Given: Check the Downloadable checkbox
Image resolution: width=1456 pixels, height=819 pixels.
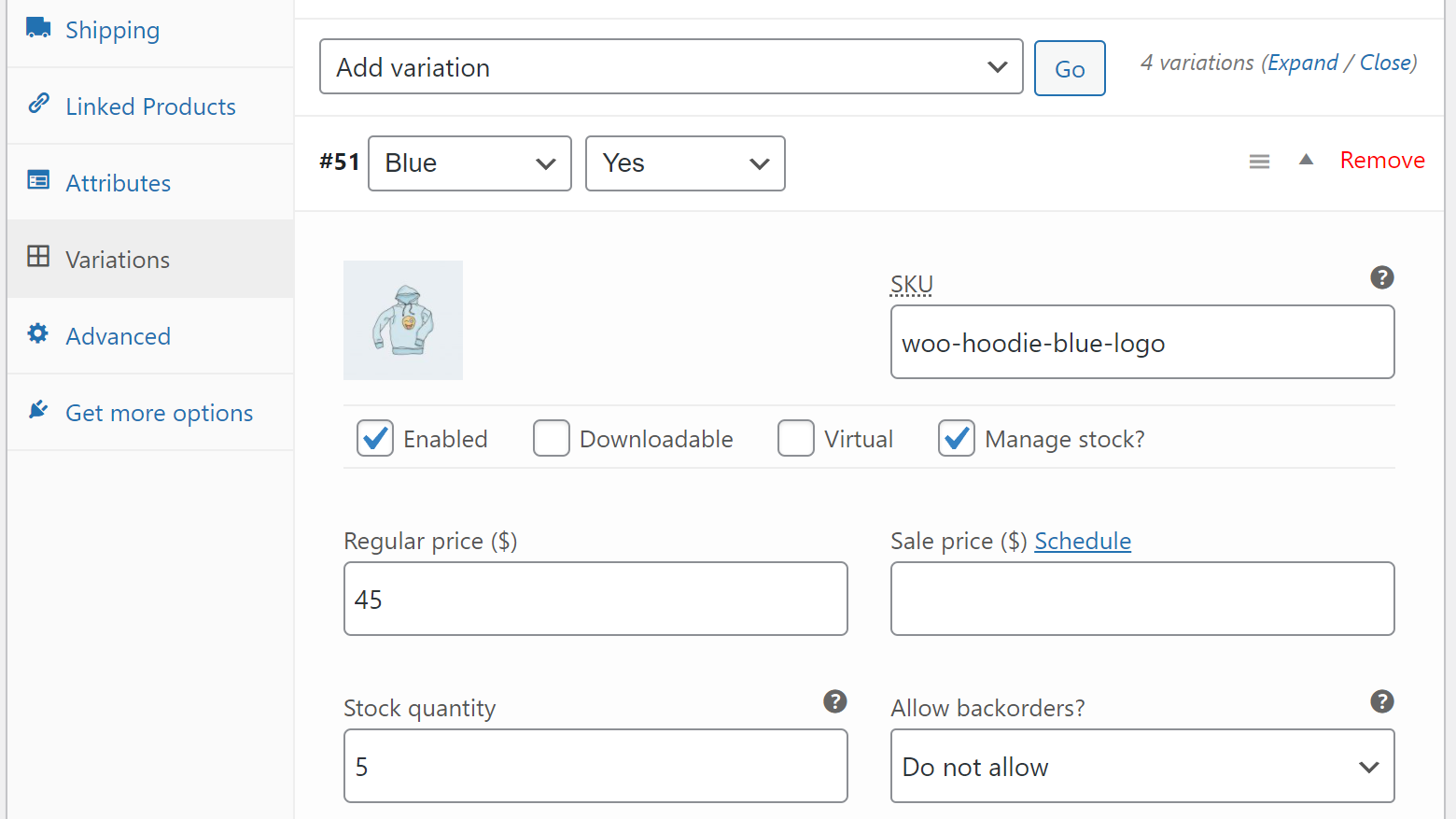Looking at the screenshot, I should pyautogui.click(x=552, y=438).
